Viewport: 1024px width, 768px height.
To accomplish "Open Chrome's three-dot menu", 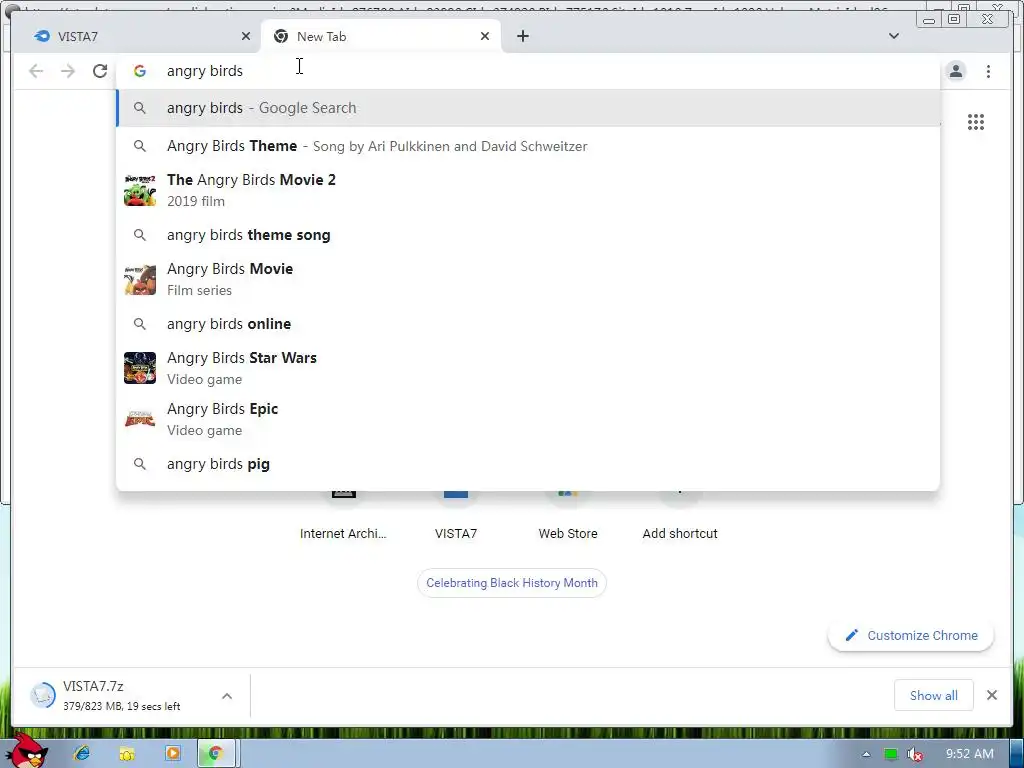I will pos(988,71).
